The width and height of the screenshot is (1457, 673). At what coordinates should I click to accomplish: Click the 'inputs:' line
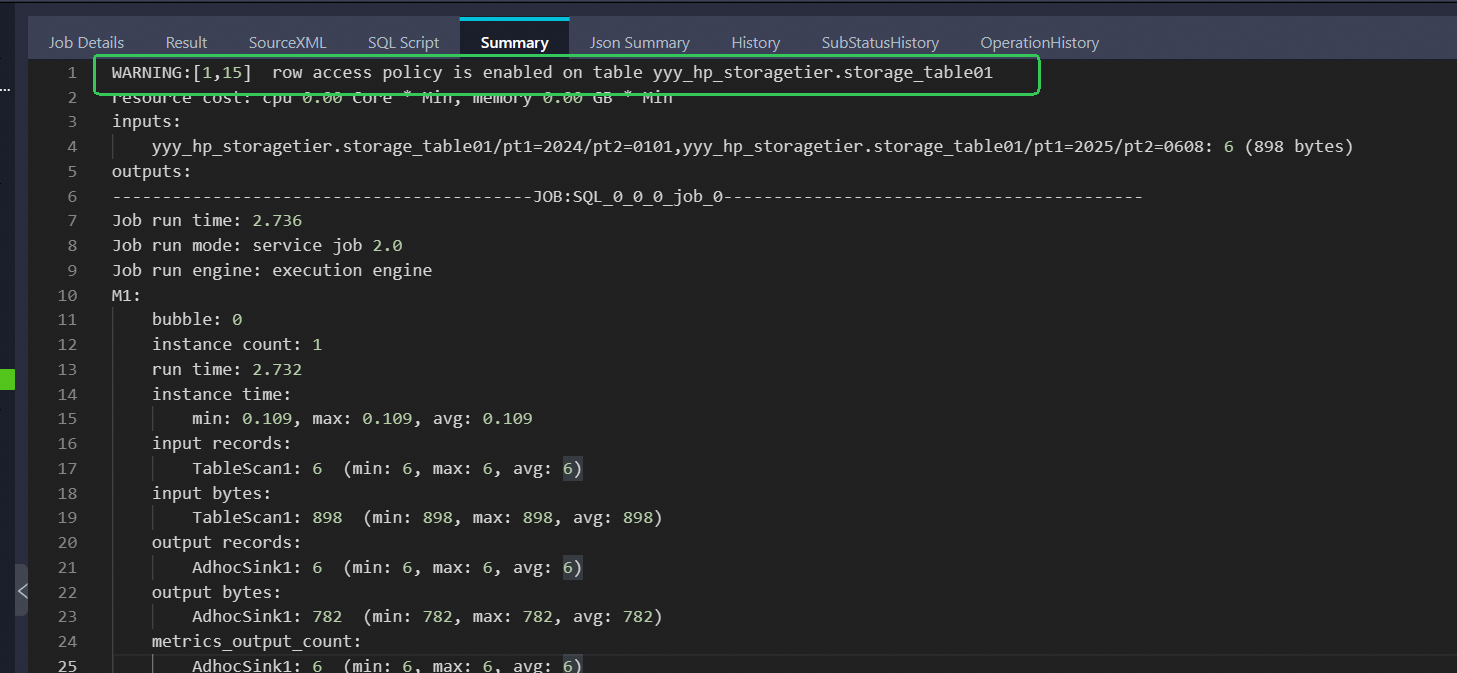point(146,122)
